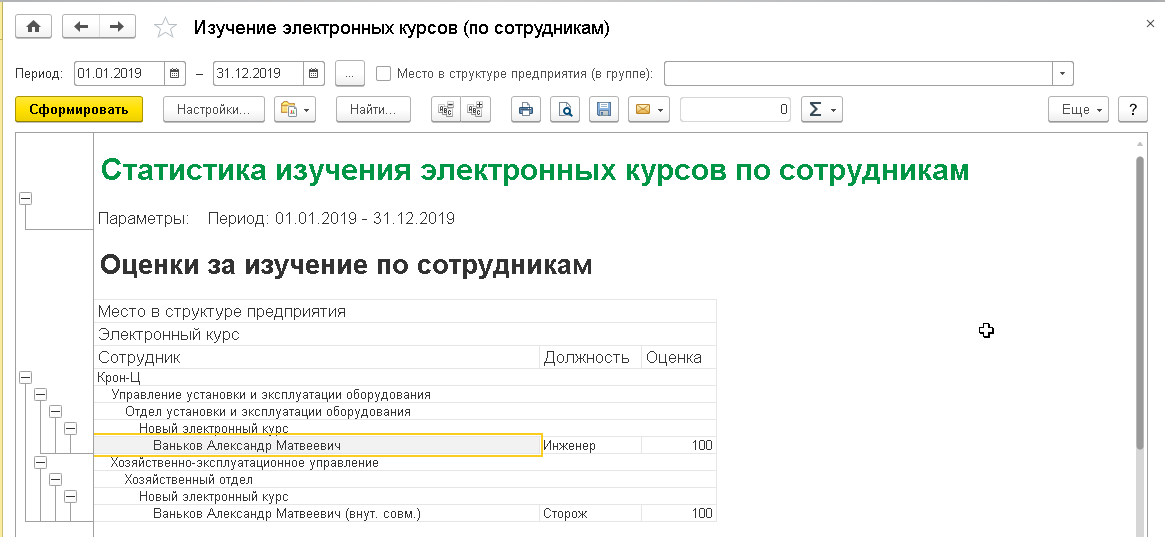The image size is (1165, 537).
Task: Click the Home icon button
Action: click(x=34, y=27)
